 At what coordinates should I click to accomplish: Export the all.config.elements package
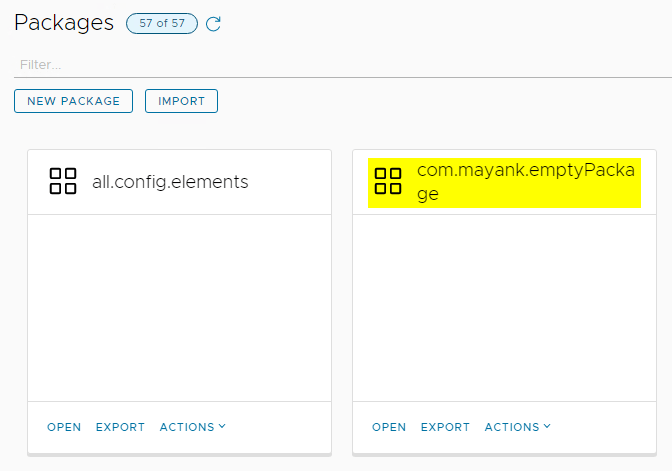coord(120,427)
